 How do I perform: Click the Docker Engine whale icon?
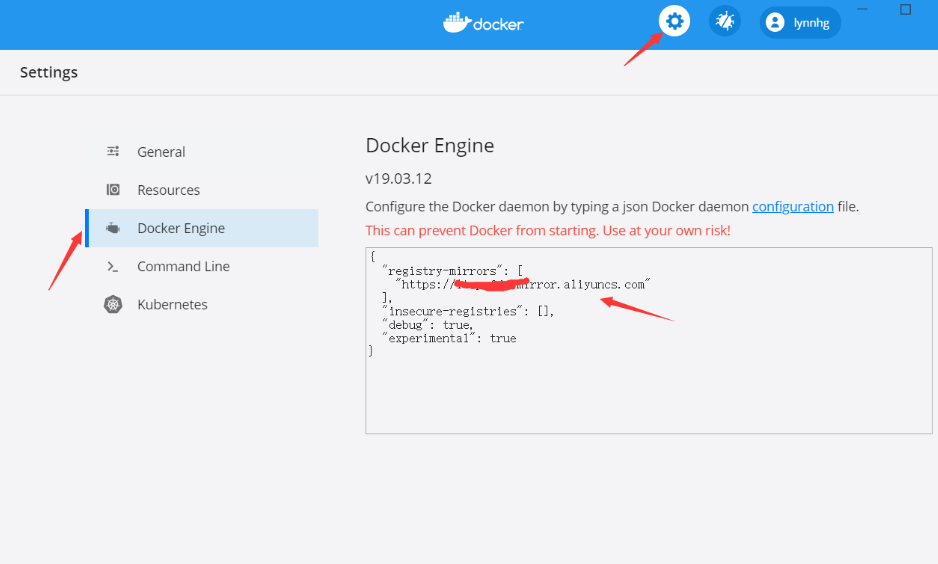[113, 228]
